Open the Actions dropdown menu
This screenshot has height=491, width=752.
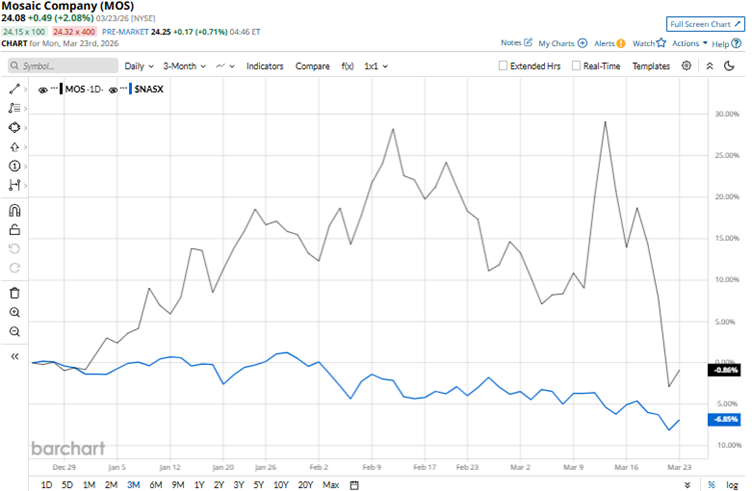[x=690, y=43]
